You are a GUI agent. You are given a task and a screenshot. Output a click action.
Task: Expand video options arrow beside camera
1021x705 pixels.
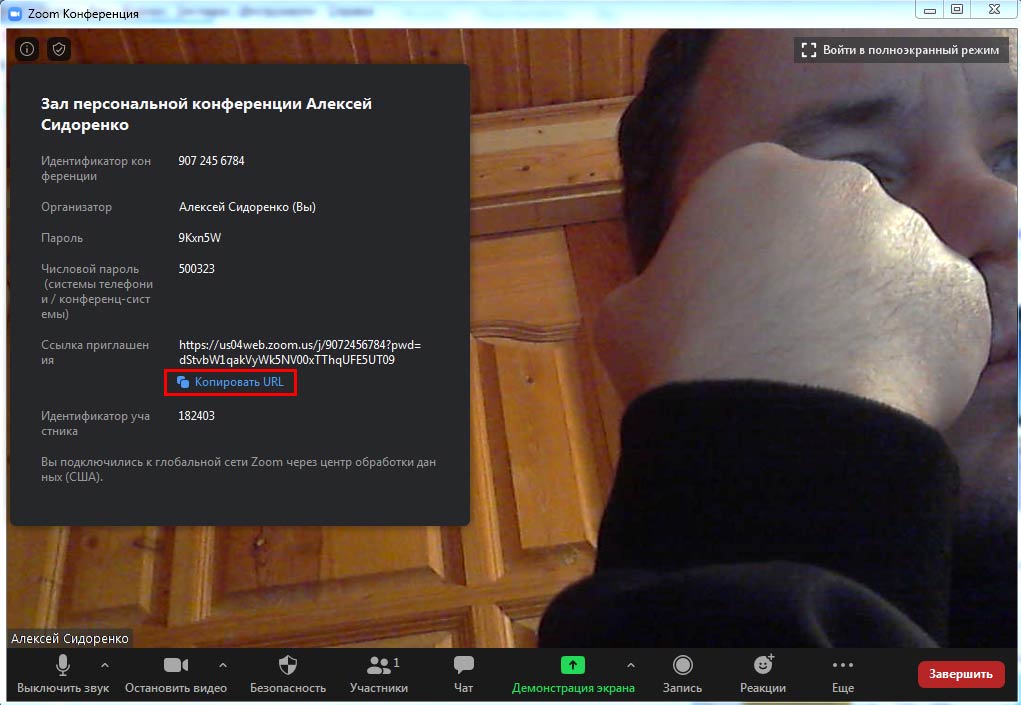(x=222, y=665)
